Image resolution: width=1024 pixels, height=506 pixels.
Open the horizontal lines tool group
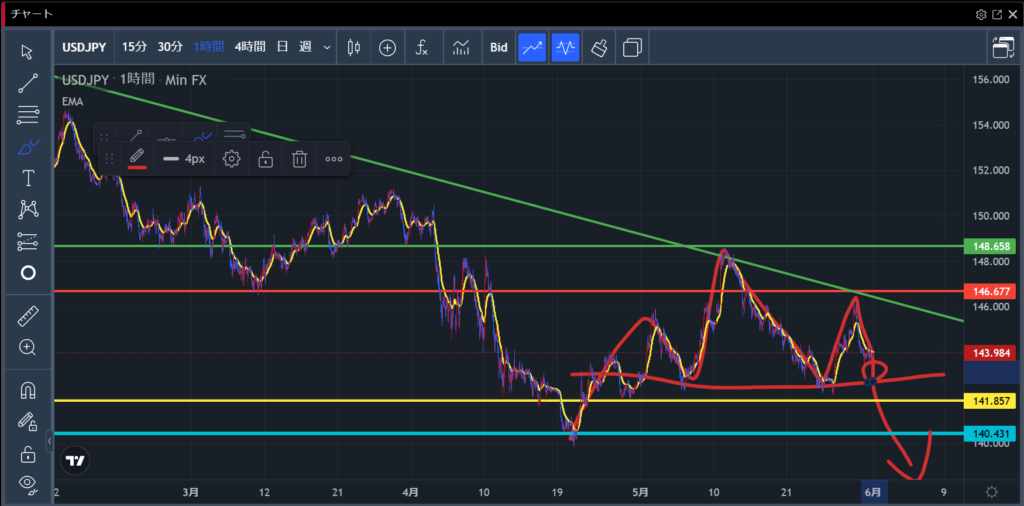(x=27, y=115)
